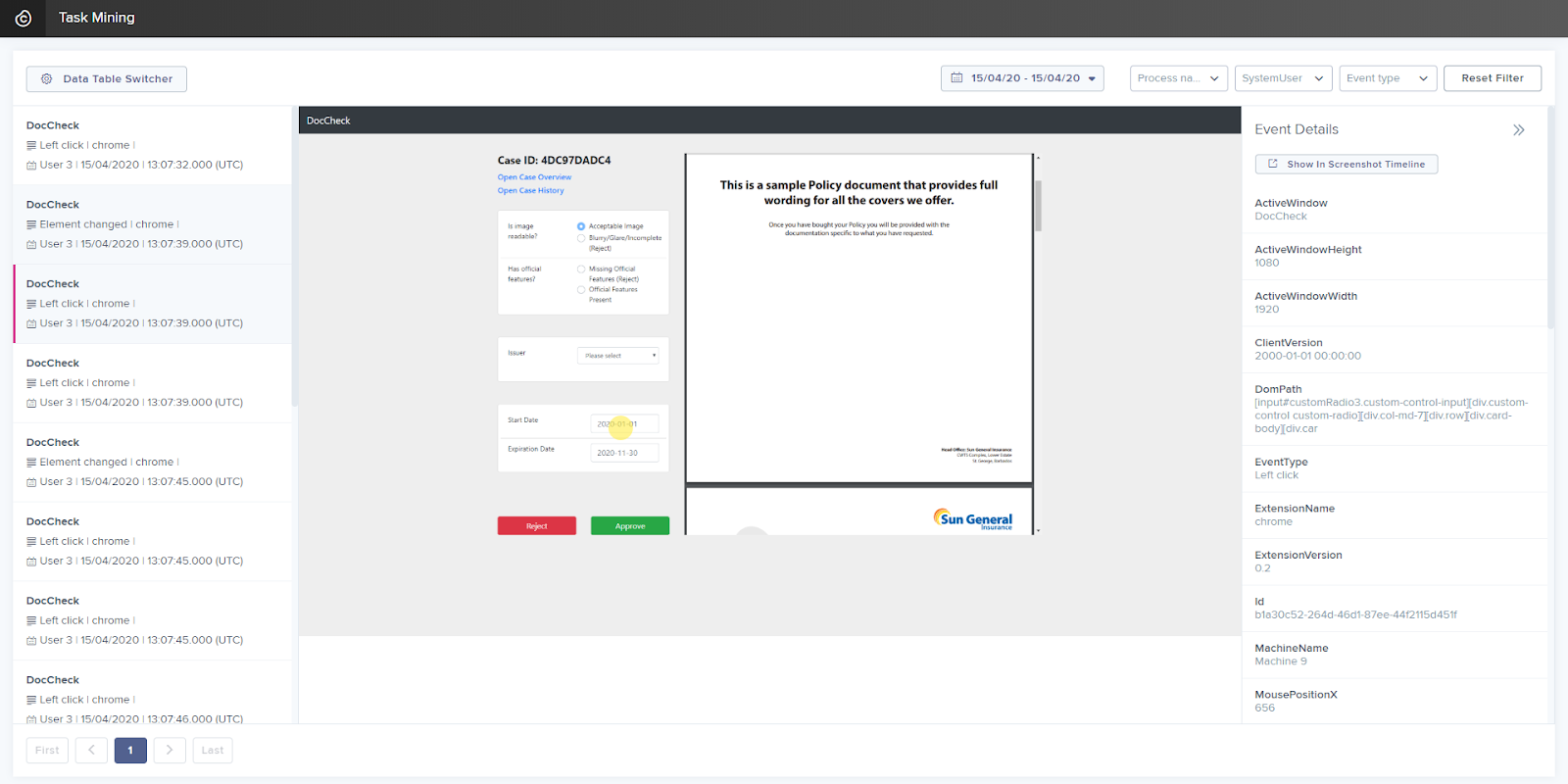Open the 15/04/20 date range dropdown
The image size is (1568, 784).
click(x=1022, y=78)
